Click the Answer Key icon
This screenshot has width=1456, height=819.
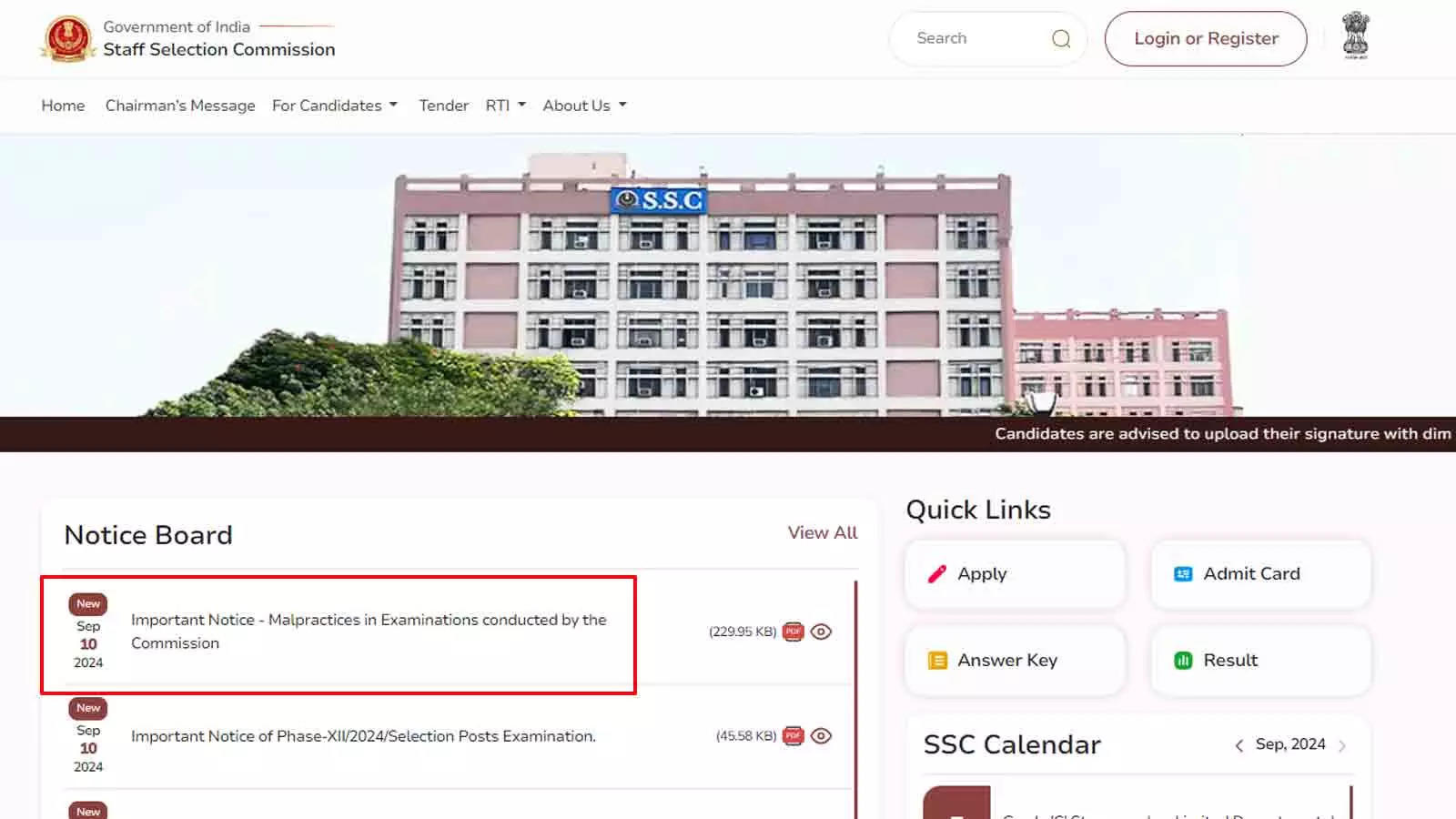[936, 660]
